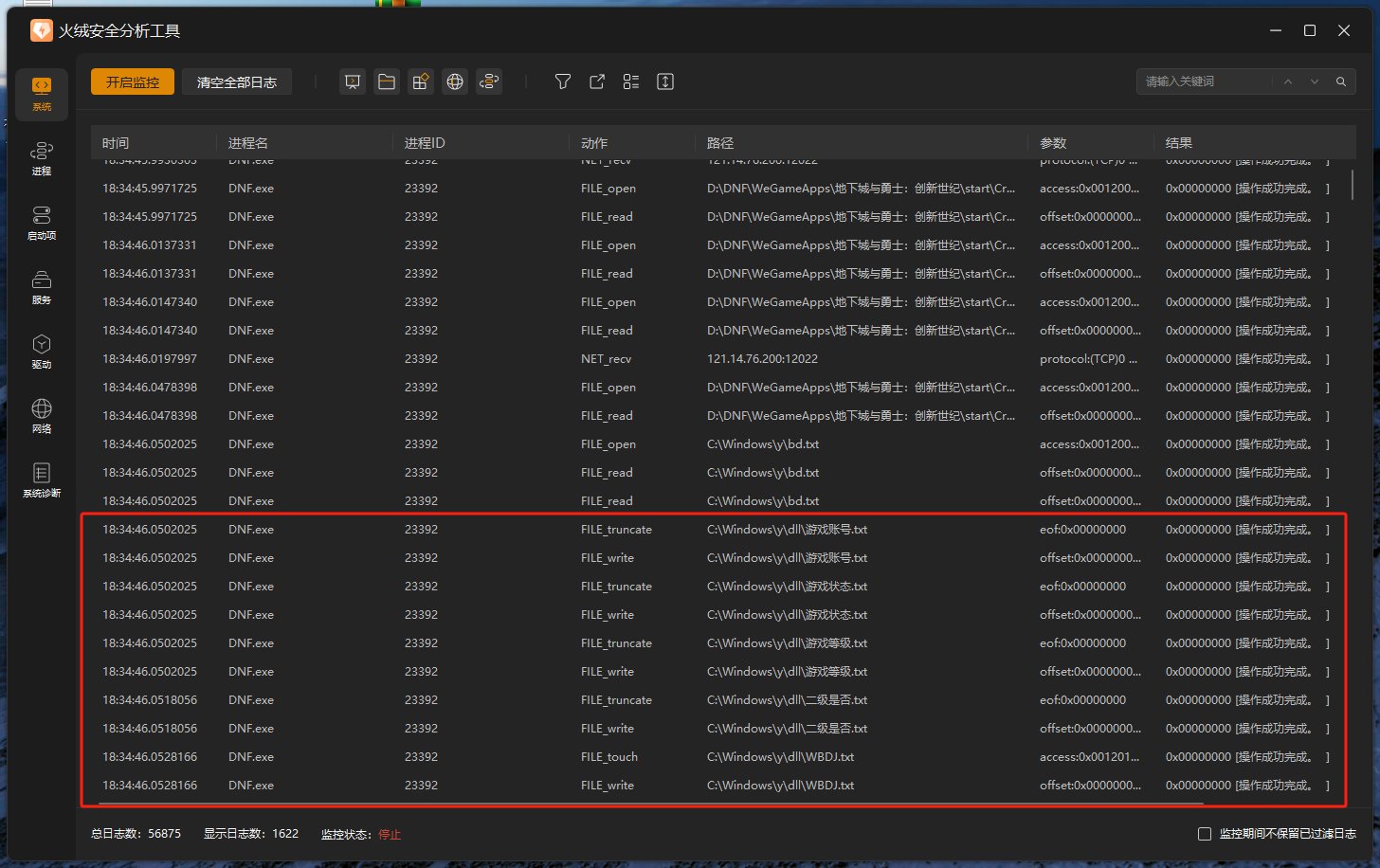Maximize the 火绒安全分析工具 window
1380x868 pixels.
pos(1310,30)
